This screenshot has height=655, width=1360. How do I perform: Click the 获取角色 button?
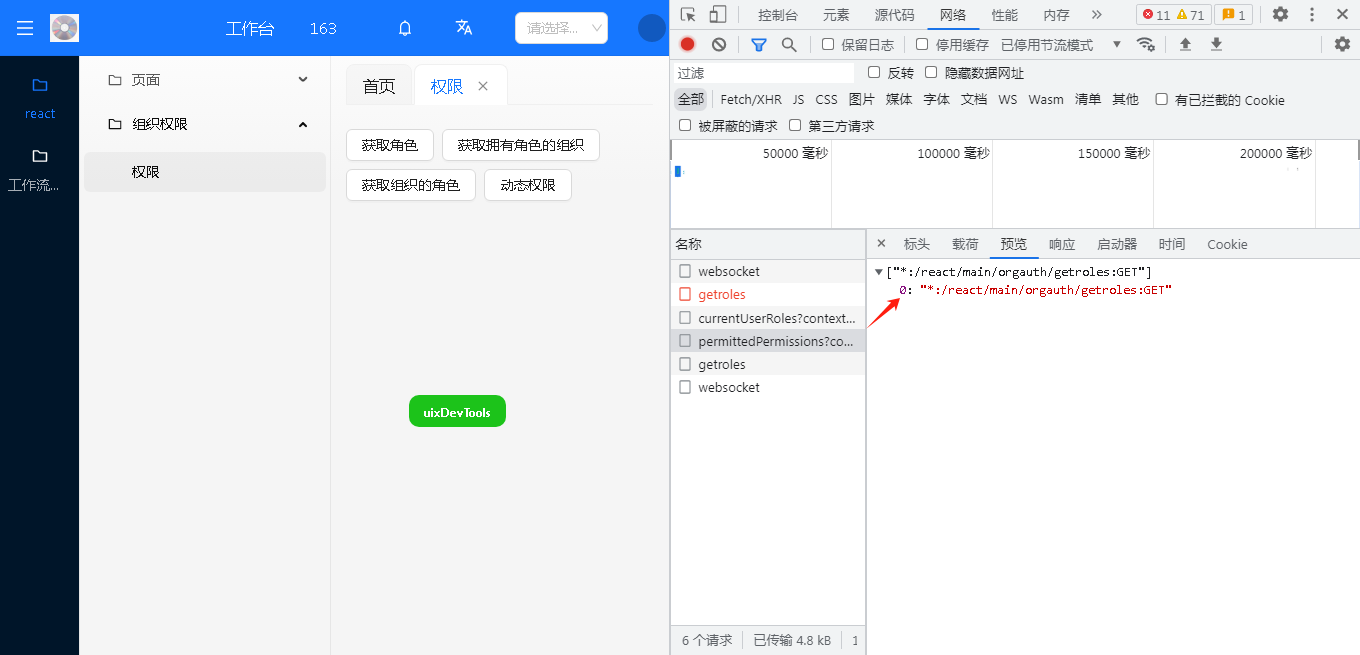[x=390, y=145]
